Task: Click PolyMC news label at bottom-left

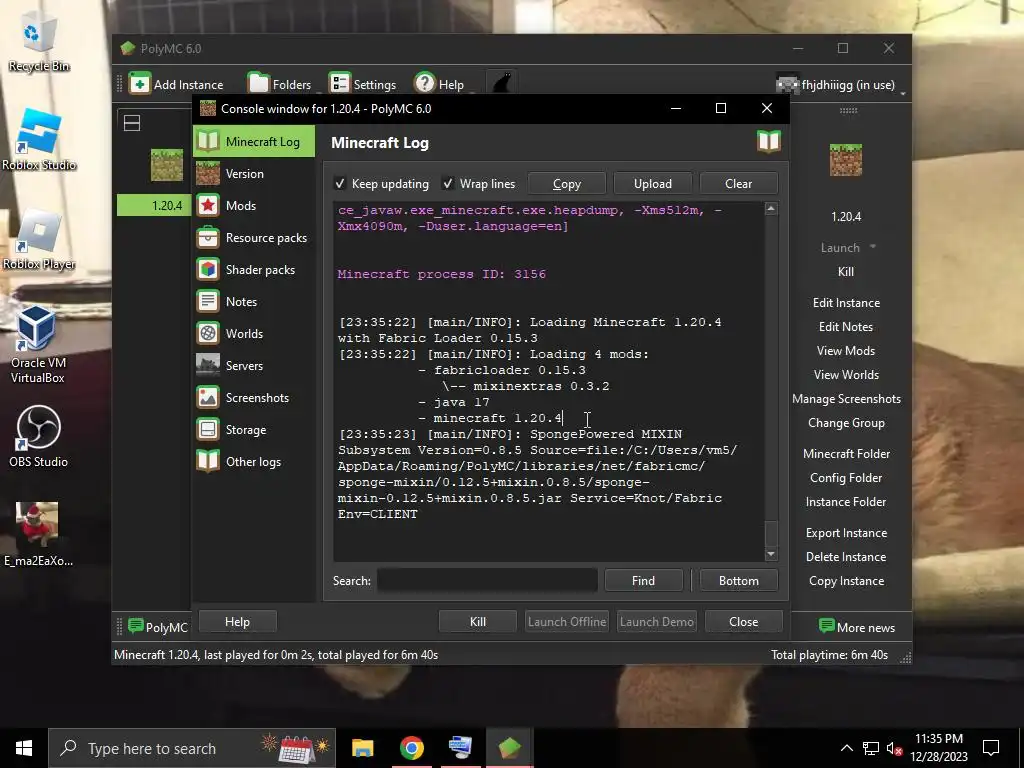Action: (157, 628)
